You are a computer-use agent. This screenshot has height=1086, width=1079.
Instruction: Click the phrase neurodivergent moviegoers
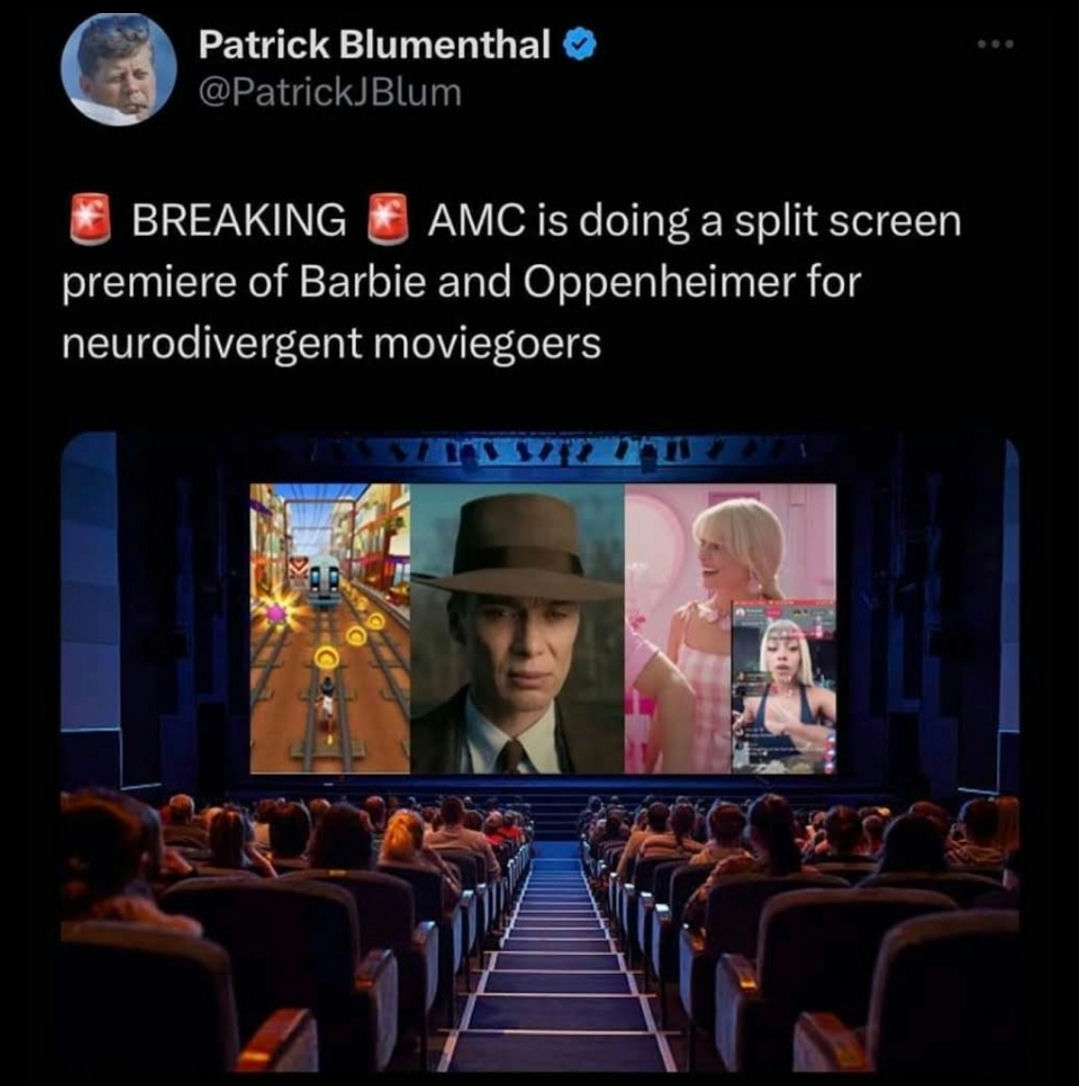coord(331,343)
